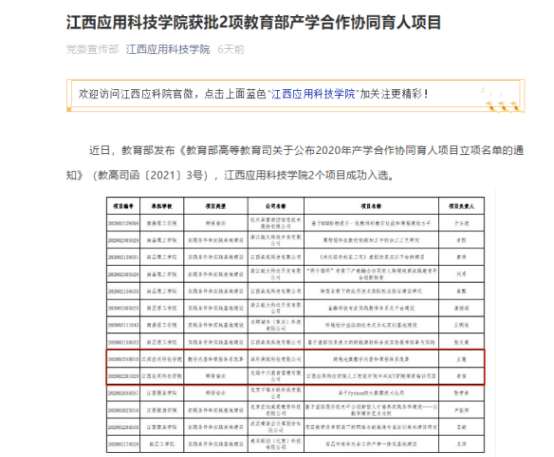Click the orange welcome banner frame

tap(295, 95)
